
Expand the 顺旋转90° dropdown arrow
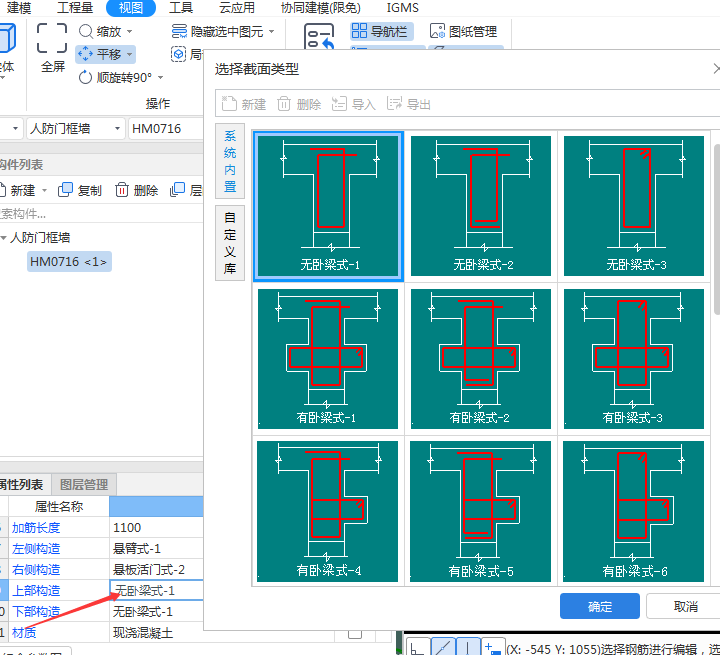[x=160, y=77]
